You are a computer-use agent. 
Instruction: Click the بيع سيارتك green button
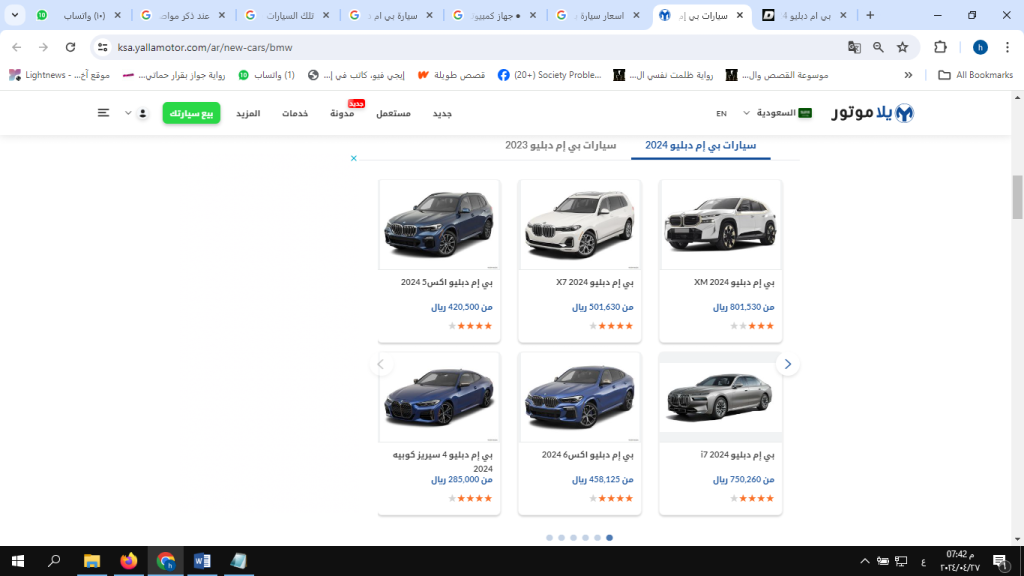(x=191, y=113)
